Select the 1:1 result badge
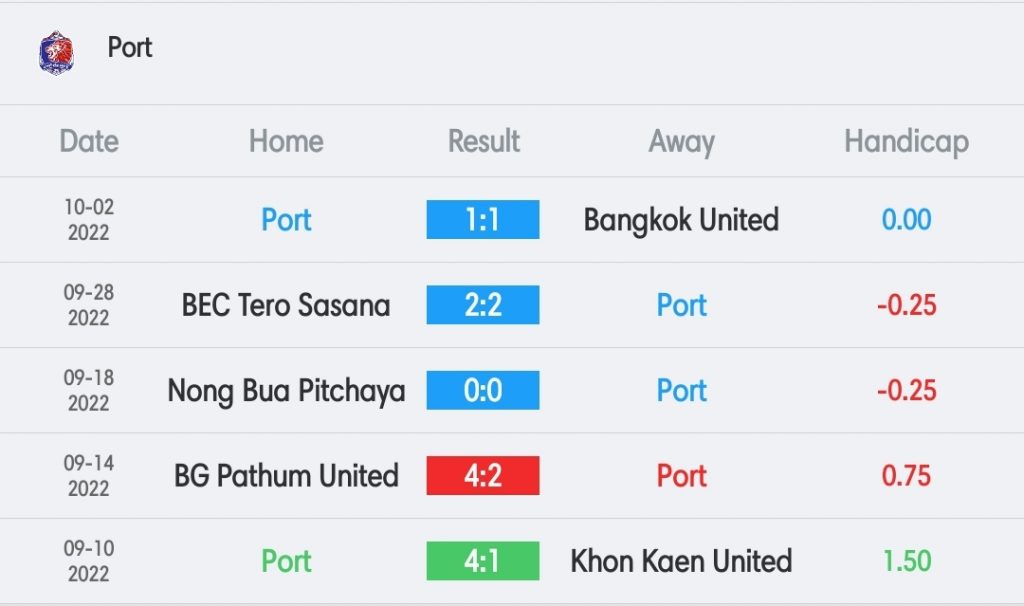 point(483,219)
